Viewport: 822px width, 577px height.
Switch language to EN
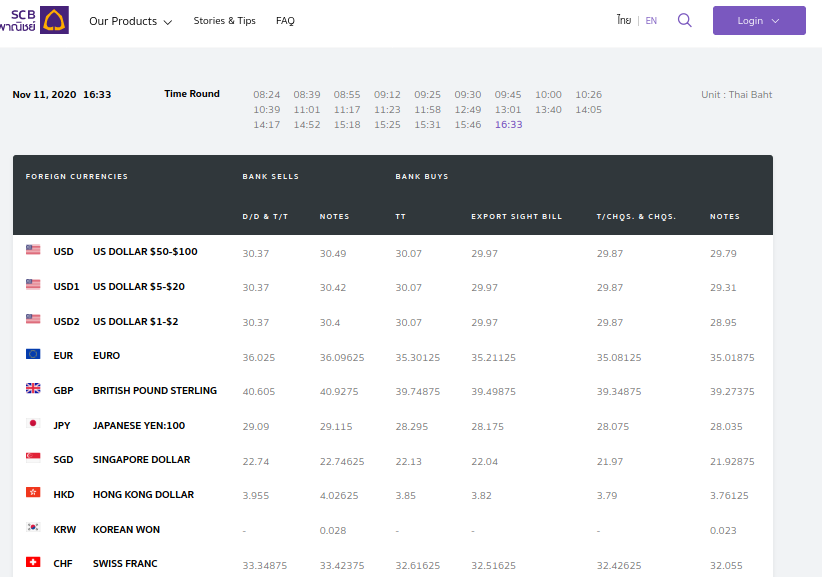pos(651,20)
